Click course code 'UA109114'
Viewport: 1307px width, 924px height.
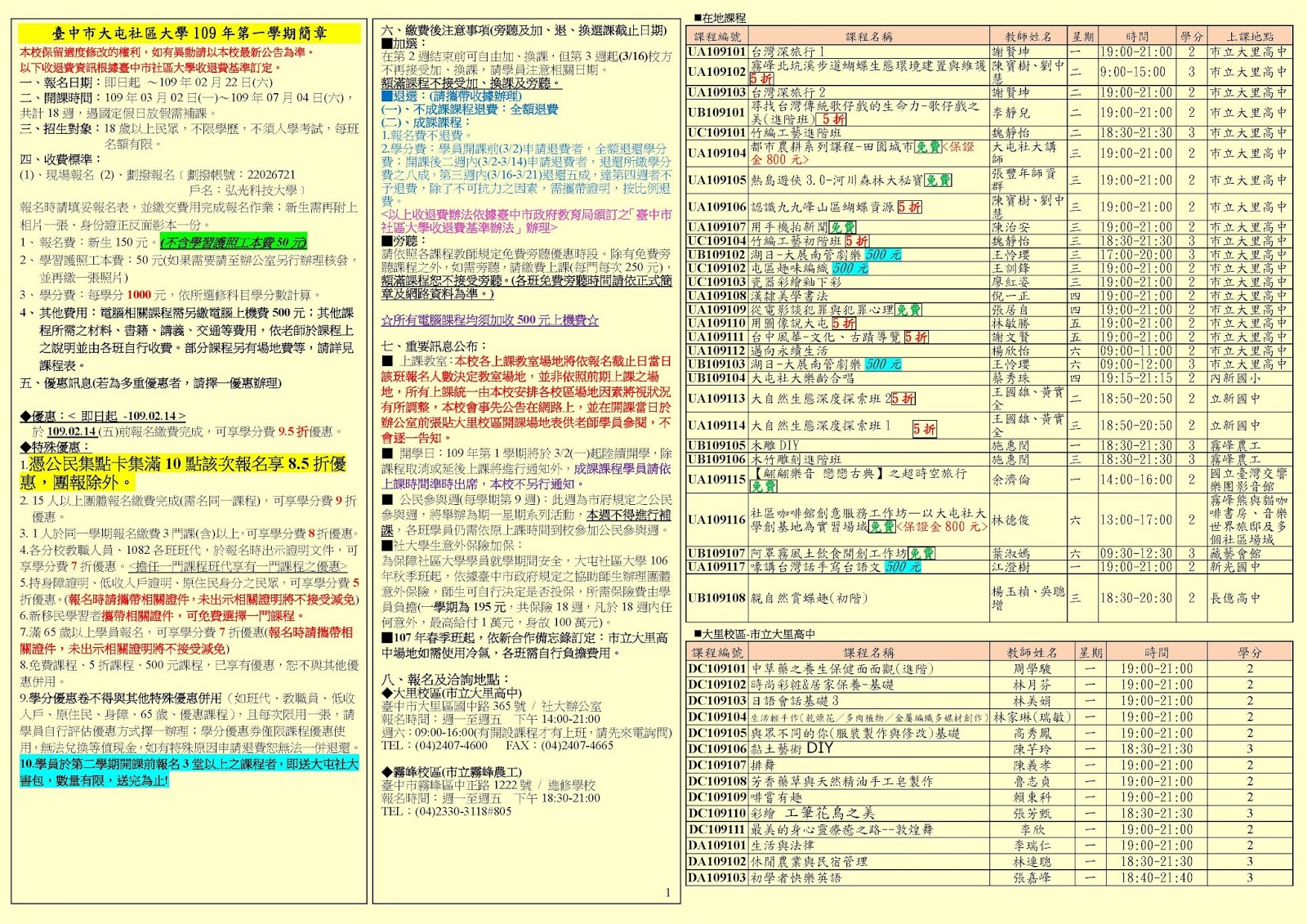tap(716, 426)
